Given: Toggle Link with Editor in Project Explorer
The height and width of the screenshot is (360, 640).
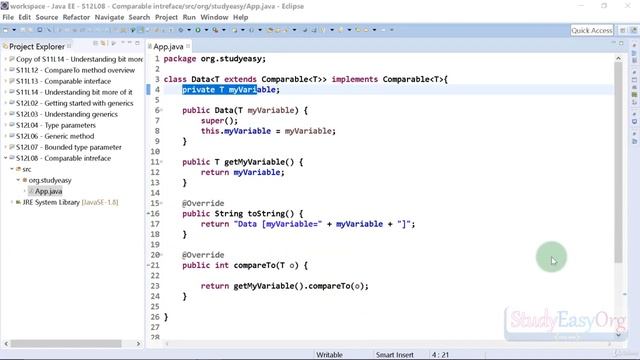Looking at the screenshot, I should click(x=104, y=43).
